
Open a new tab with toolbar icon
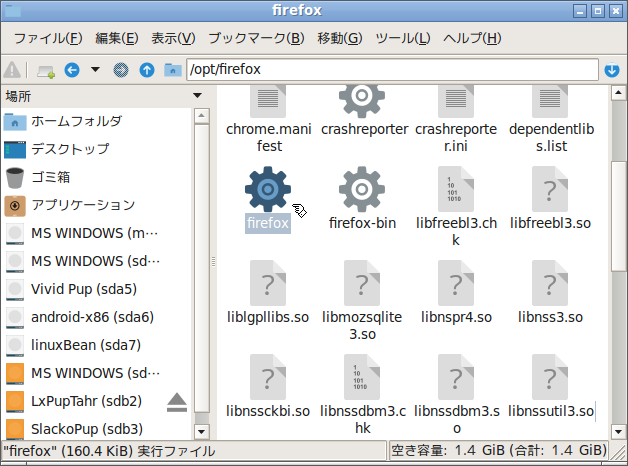(46, 71)
